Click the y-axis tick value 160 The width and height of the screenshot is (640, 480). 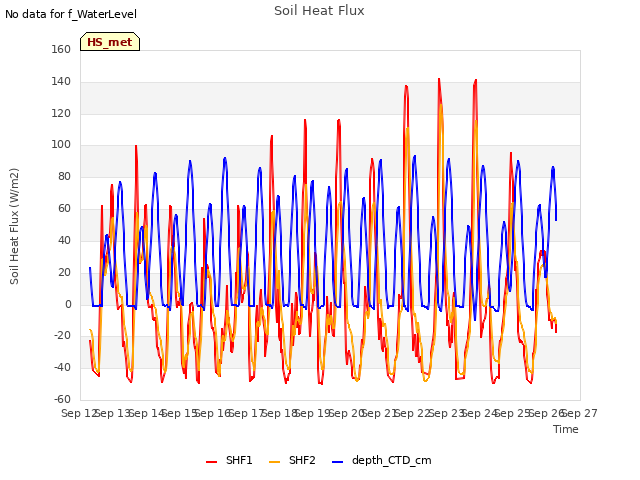[61, 49]
